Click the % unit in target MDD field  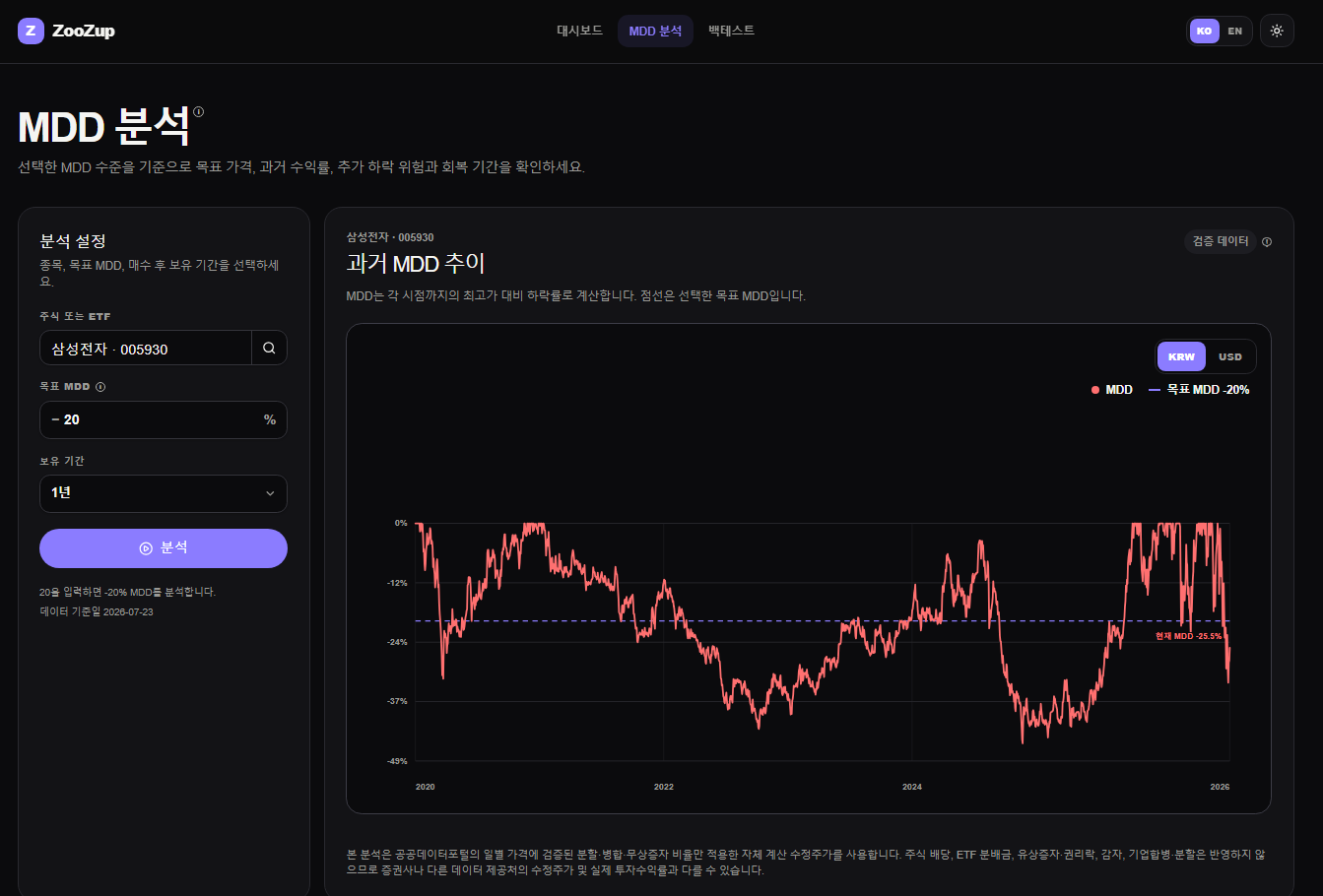pyautogui.click(x=270, y=419)
